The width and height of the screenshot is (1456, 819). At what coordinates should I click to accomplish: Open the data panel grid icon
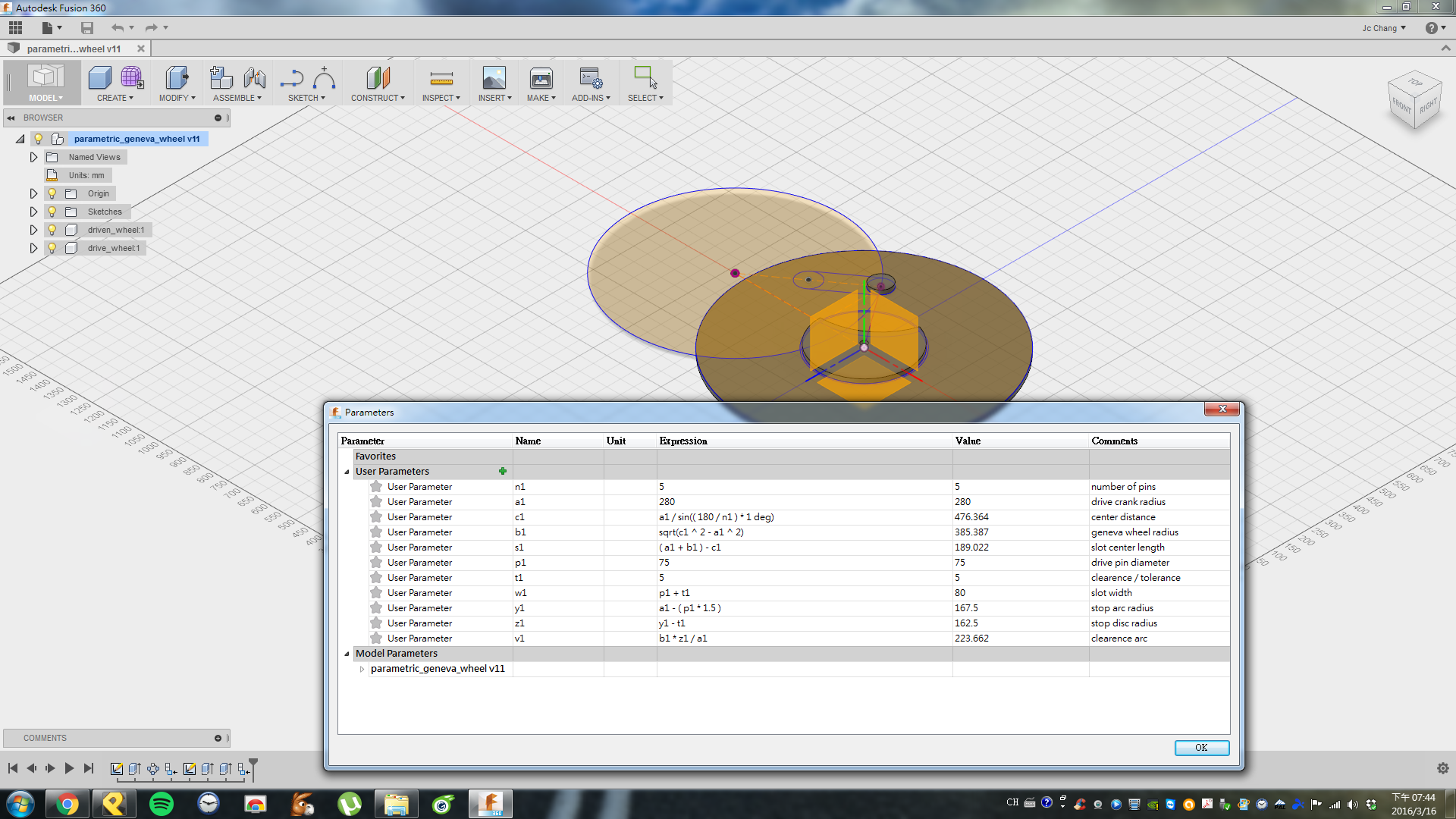(x=15, y=28)
